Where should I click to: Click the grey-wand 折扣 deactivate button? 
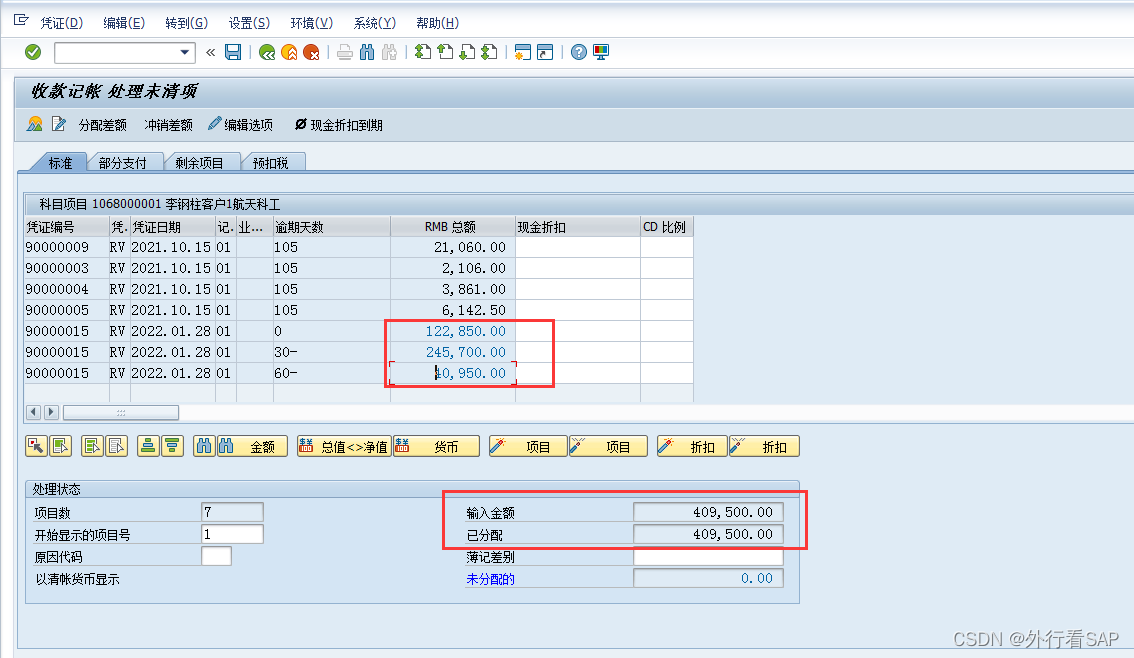[x=764, y=446]
